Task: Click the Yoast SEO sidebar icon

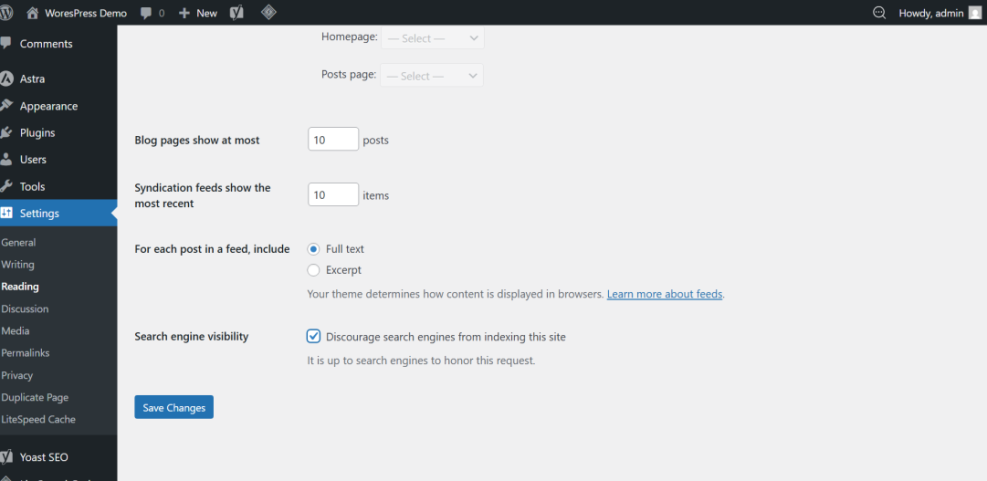Action: 7,457
